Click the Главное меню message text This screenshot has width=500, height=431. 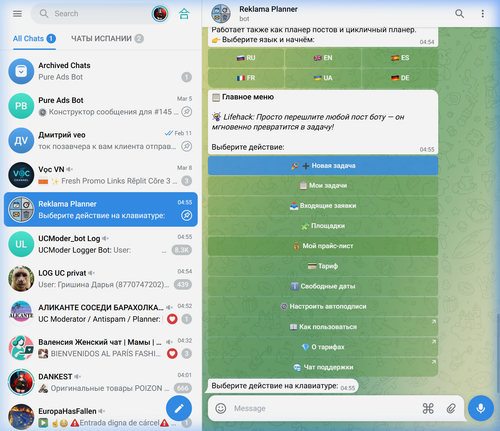pyautogui.click(x=248, y=97)
